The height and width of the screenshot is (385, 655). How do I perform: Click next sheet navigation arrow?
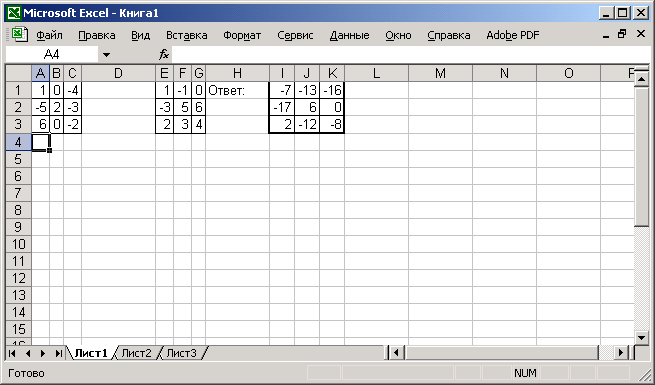coord(43,353)
